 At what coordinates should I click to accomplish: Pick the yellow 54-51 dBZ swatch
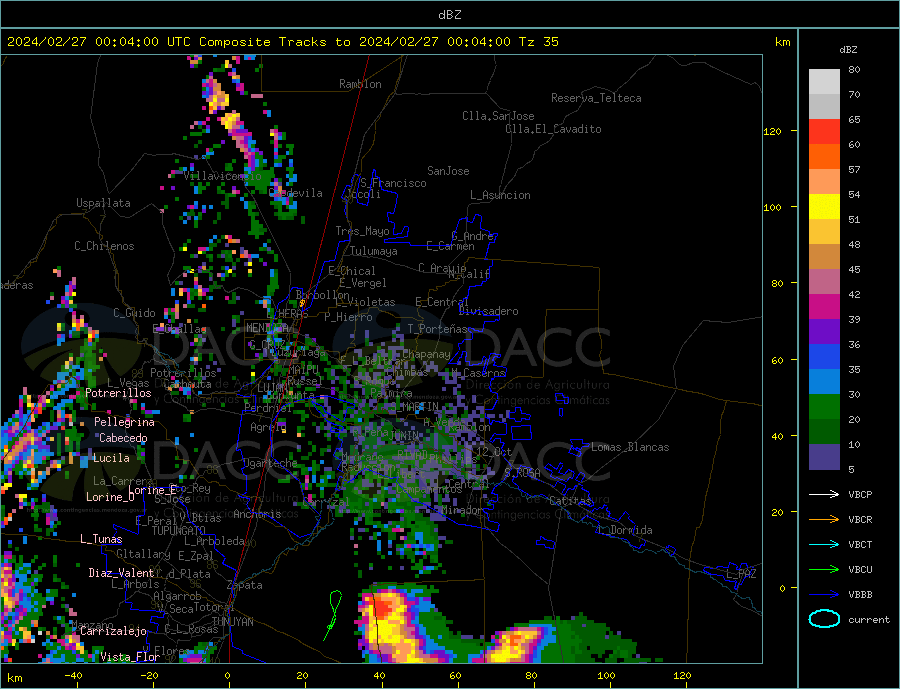pos(824,207)
